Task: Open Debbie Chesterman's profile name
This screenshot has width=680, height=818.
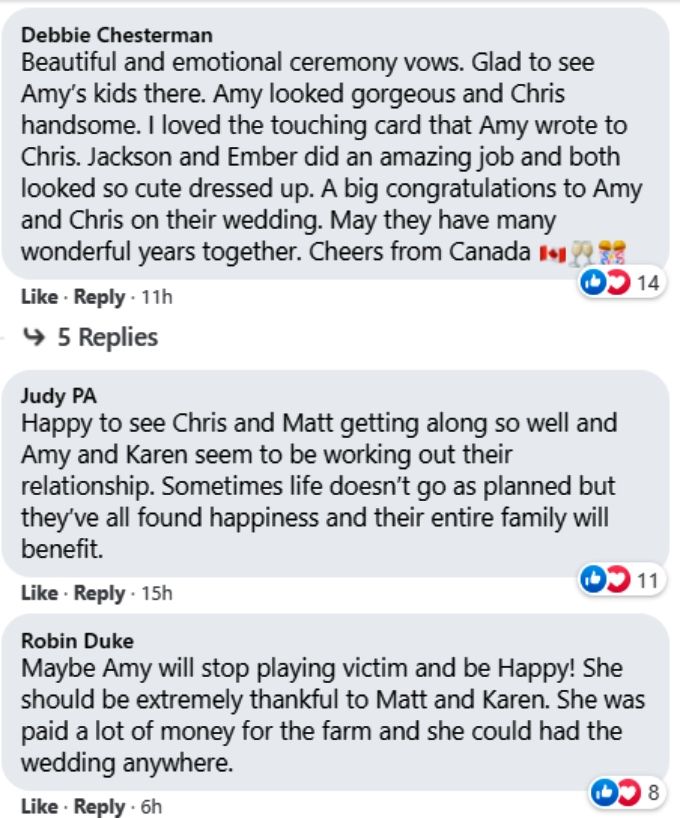Action: 116,35
